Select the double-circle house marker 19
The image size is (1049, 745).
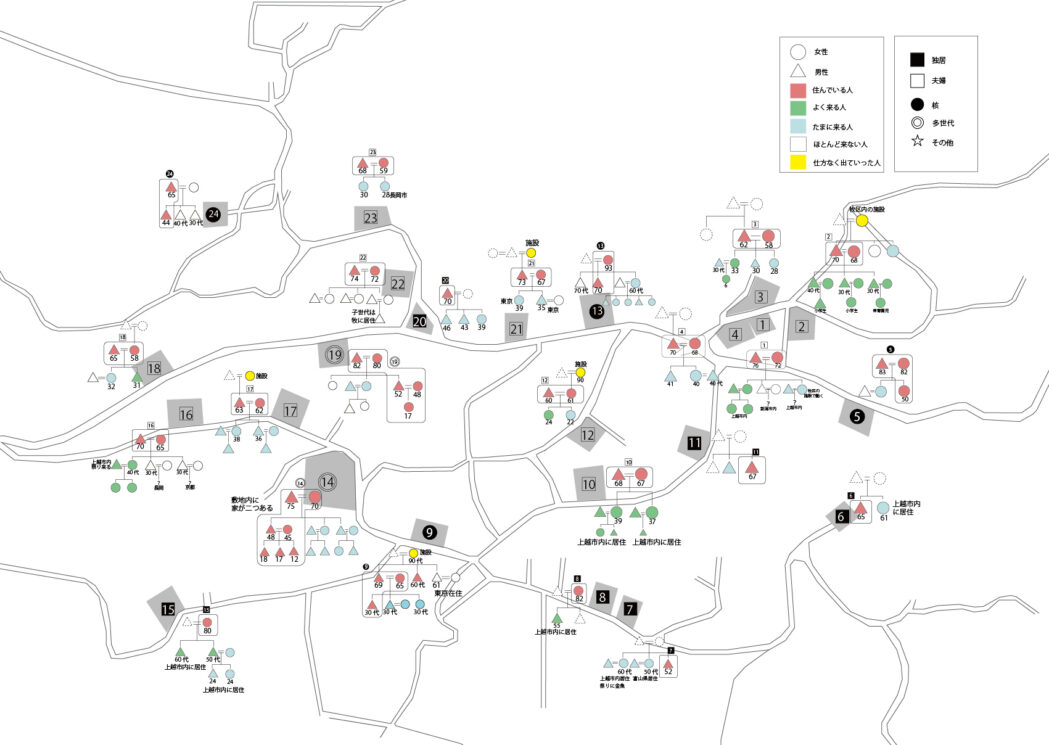tap(334, 354)
